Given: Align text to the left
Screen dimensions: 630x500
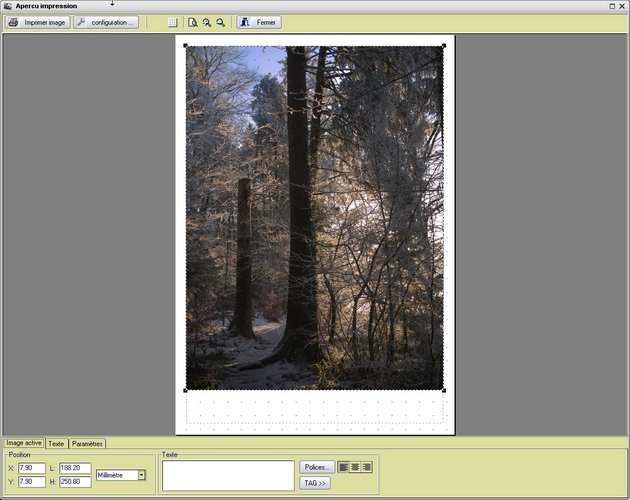Looking at the screenshot, I should click(x=344, y=467).
